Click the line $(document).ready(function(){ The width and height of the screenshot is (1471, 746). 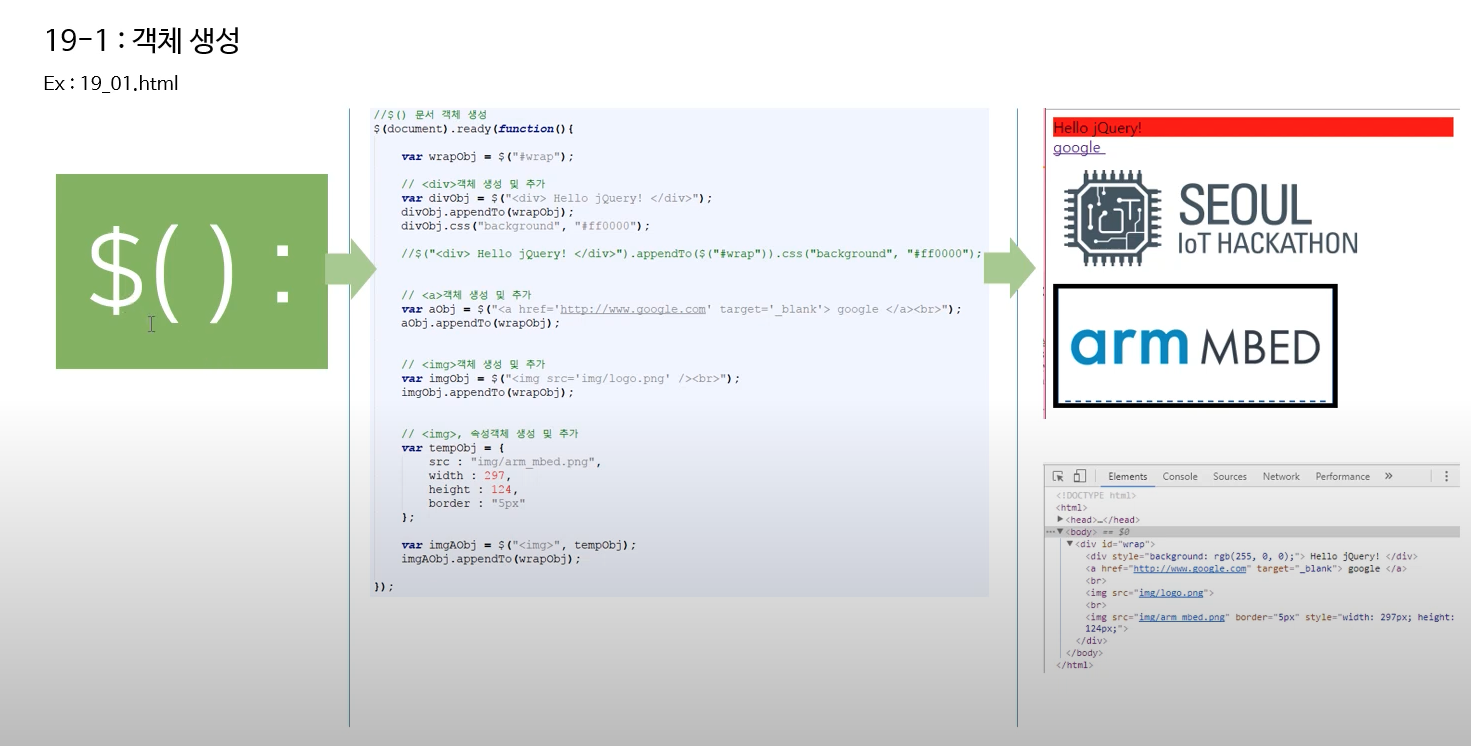pos(474,129)
